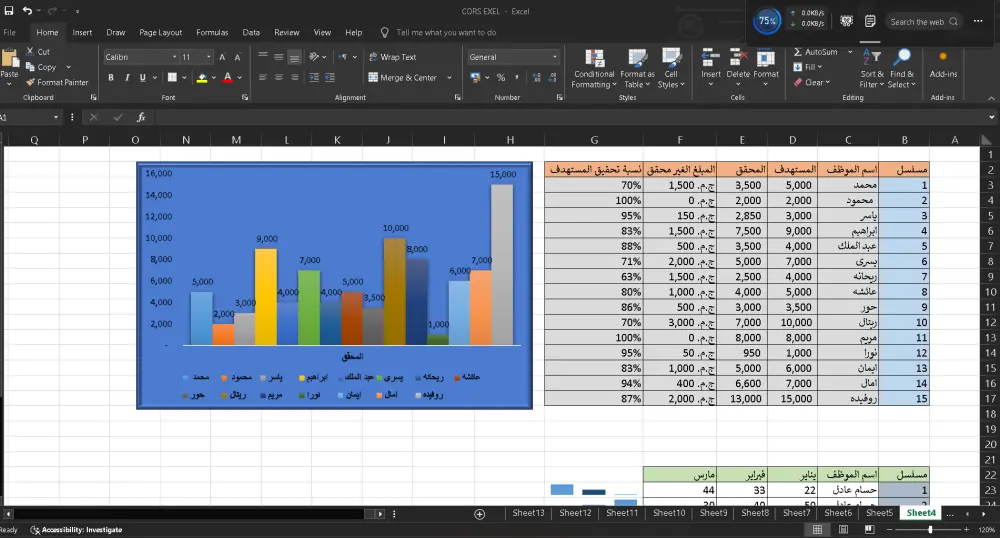The image size is (1000, 538).
Task: Activate the Format Painter brush
Action: (57, 82)
